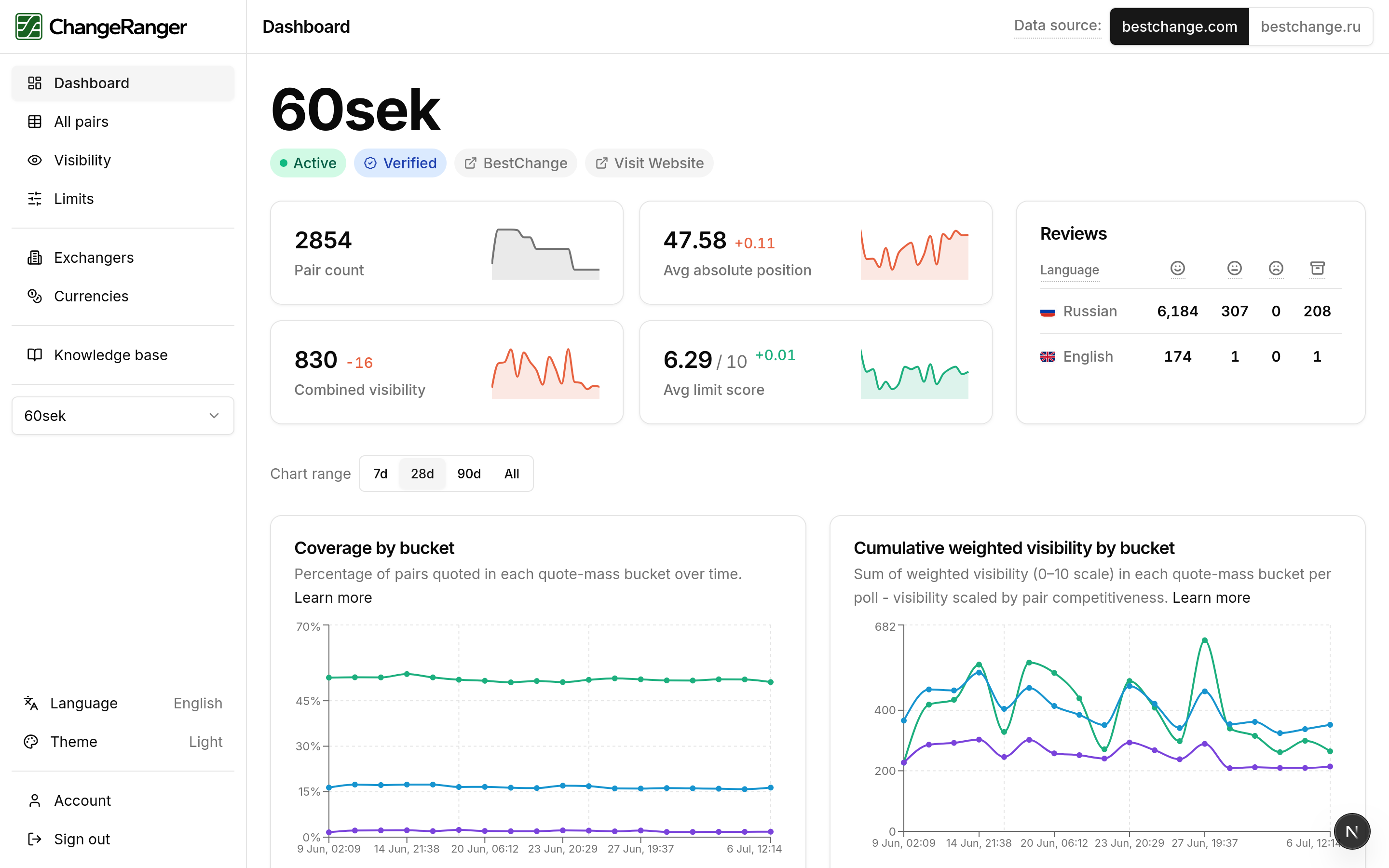This screenshot has height=868, width=1389.
Task: Click the Theme palette icon
Action: pos(31,742)
